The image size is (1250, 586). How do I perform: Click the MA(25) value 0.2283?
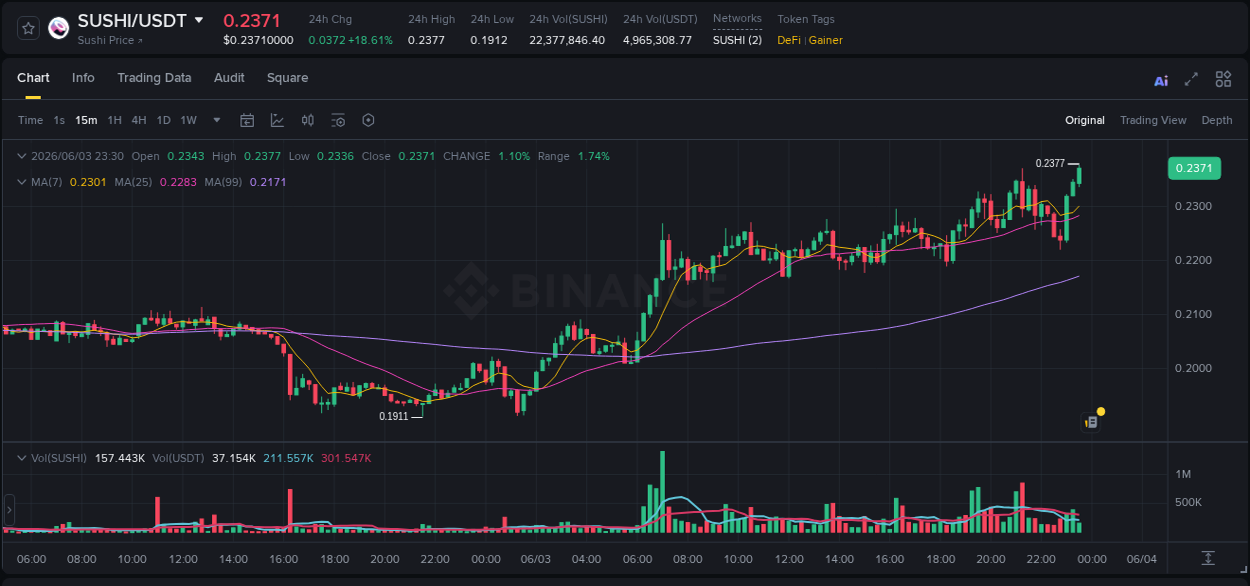pyautogui.click(x=177, y=182)
